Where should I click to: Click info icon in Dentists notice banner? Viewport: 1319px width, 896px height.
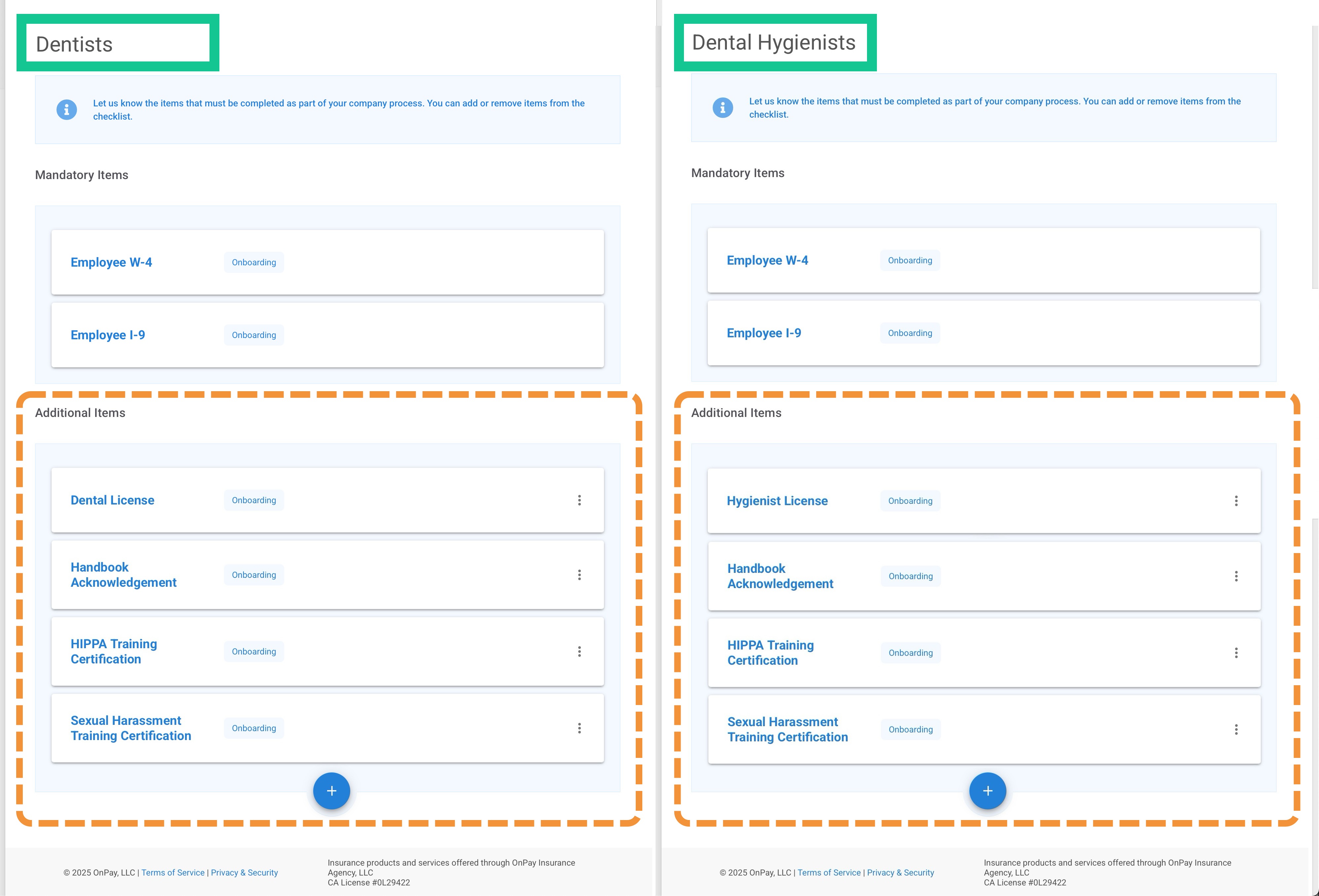coord(66,109)
